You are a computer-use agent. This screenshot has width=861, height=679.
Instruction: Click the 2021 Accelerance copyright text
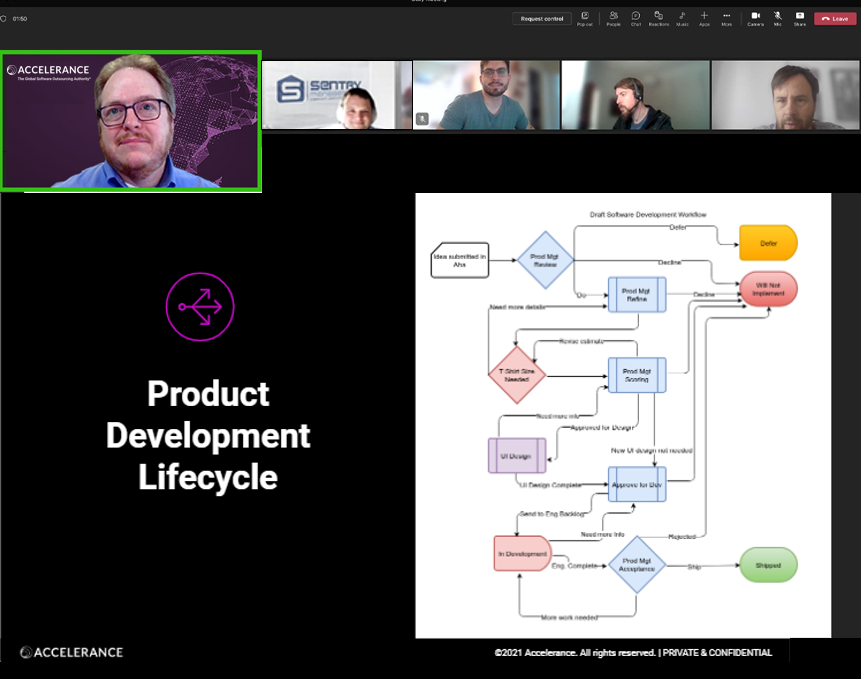tap(633, 653)
